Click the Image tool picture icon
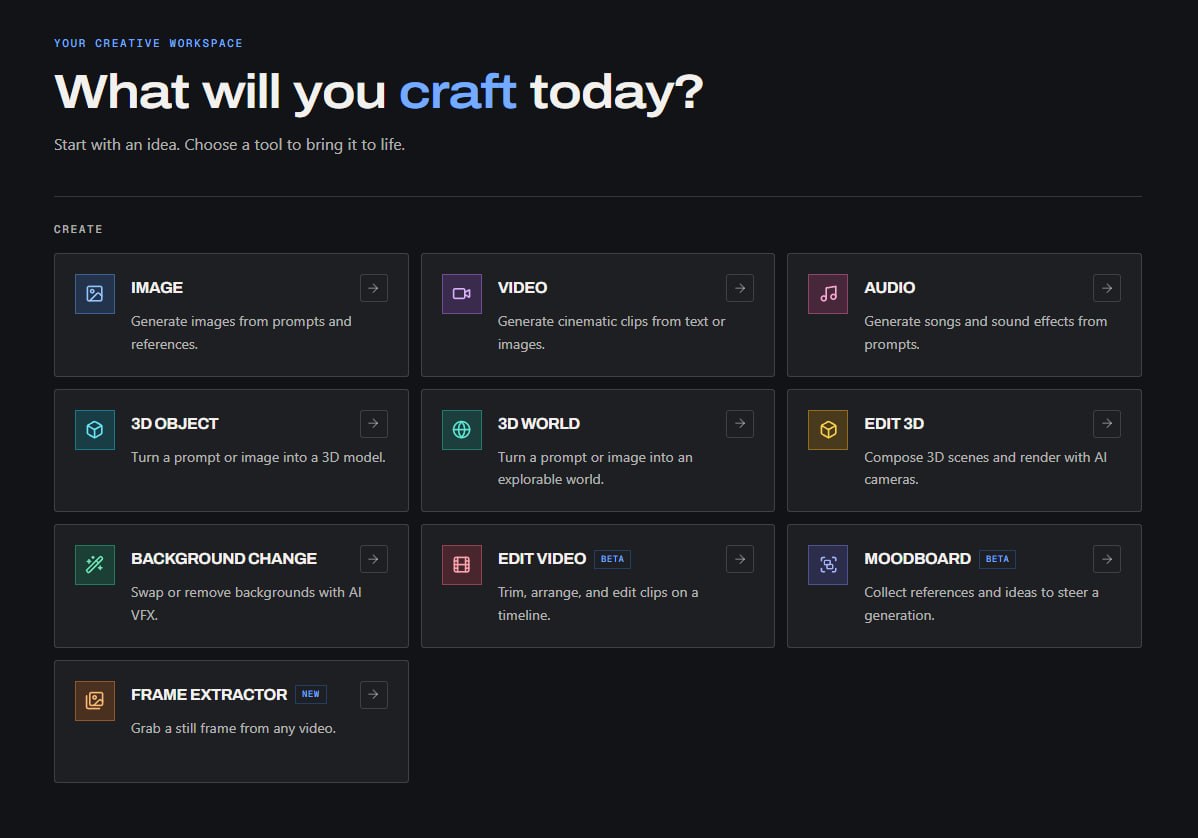Image resolution: width=1198 pixels, height=838 pixels. click(95, 294)
